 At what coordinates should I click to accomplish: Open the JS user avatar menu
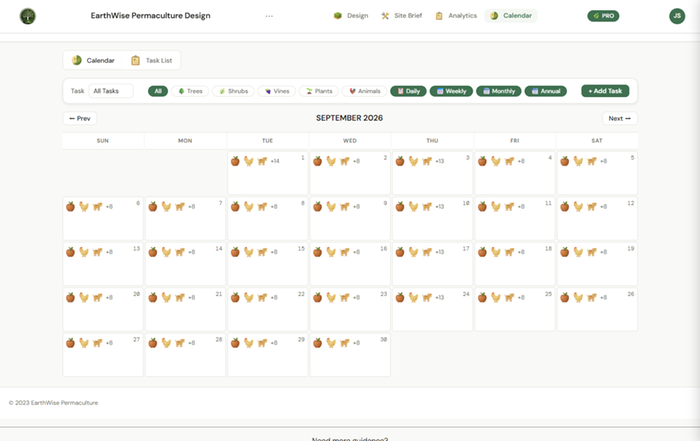coord(677,16)
